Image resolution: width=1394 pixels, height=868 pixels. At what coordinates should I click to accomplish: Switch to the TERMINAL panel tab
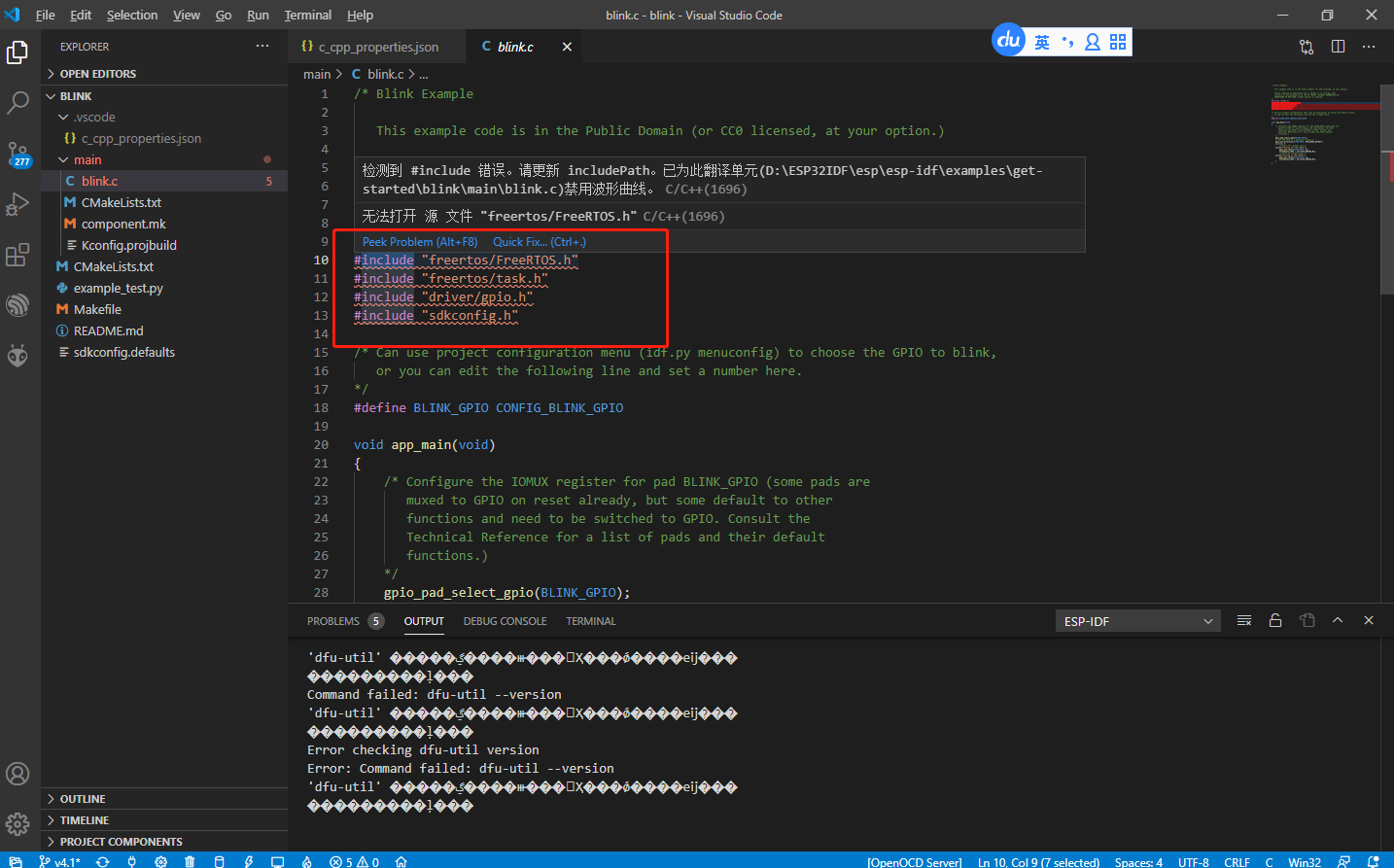coord(591,621)
